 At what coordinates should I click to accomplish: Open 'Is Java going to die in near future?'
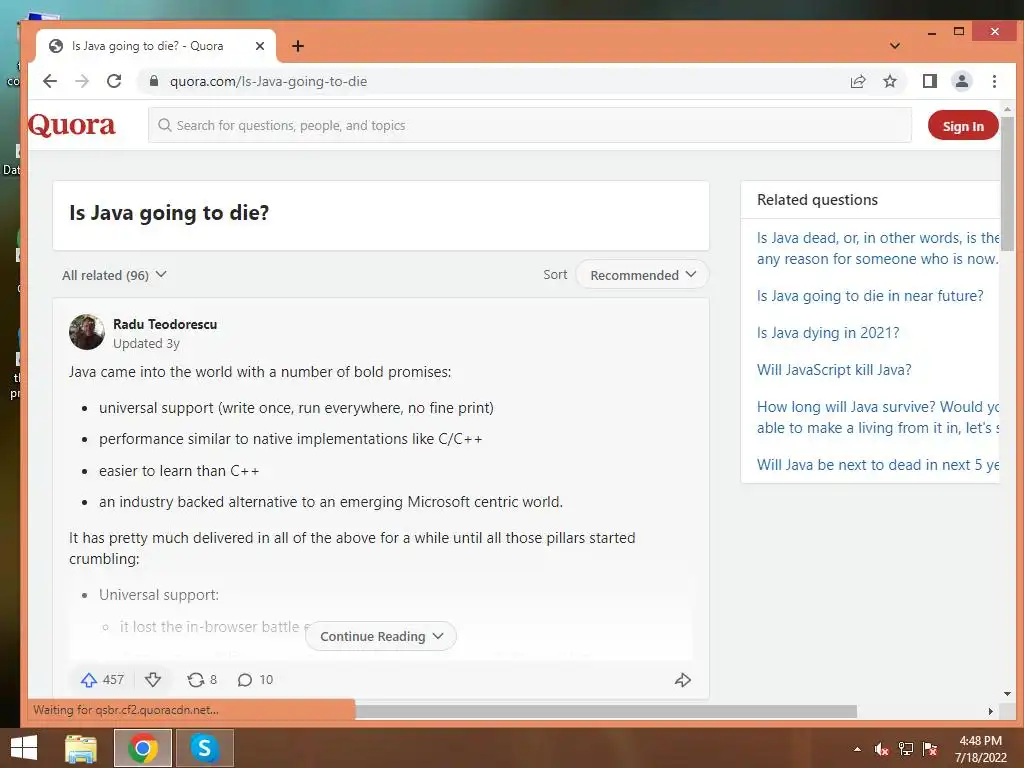(870, 296)
